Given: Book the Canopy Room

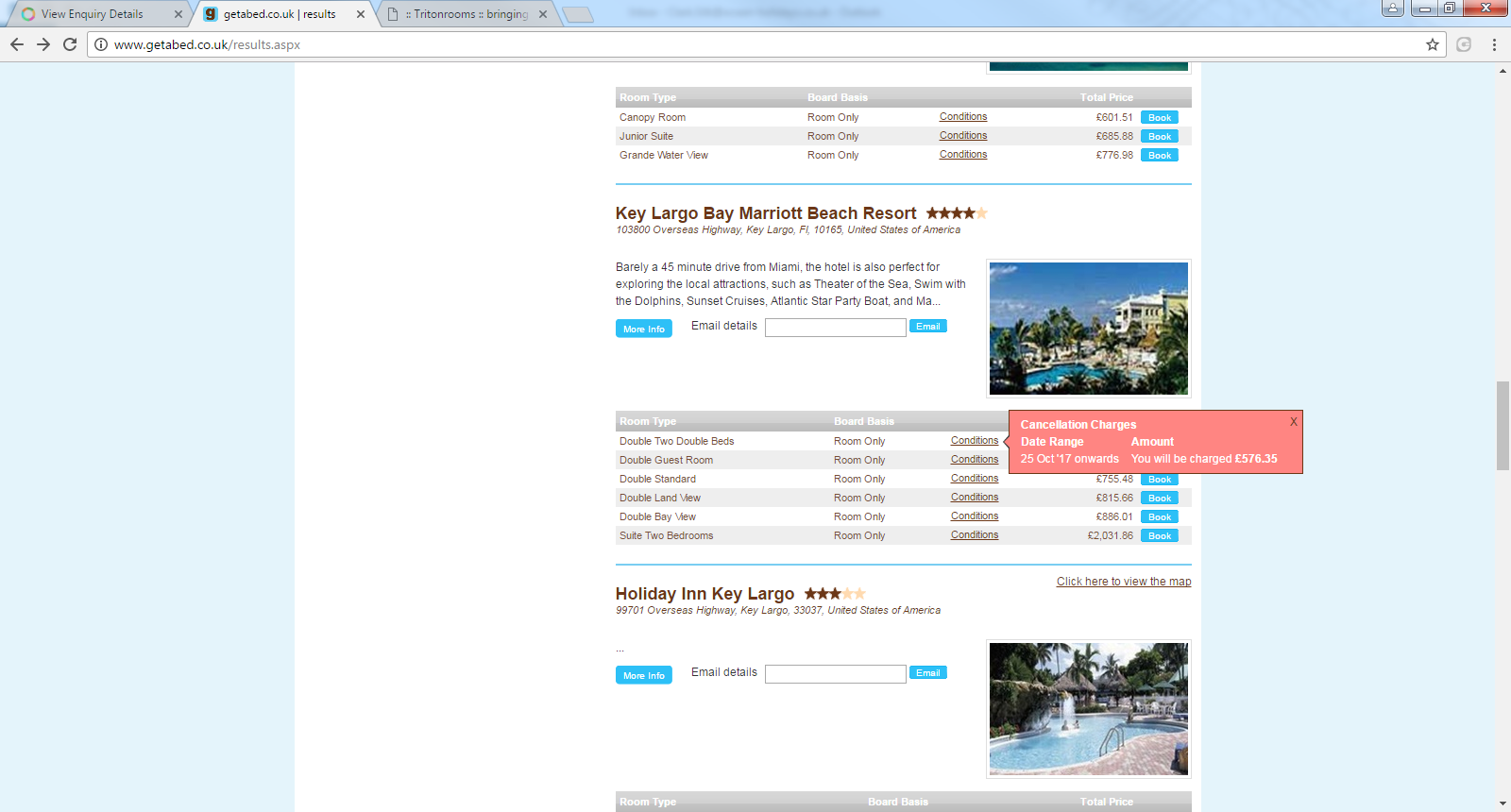Looking at the screenshot, I should point(1160,118).
